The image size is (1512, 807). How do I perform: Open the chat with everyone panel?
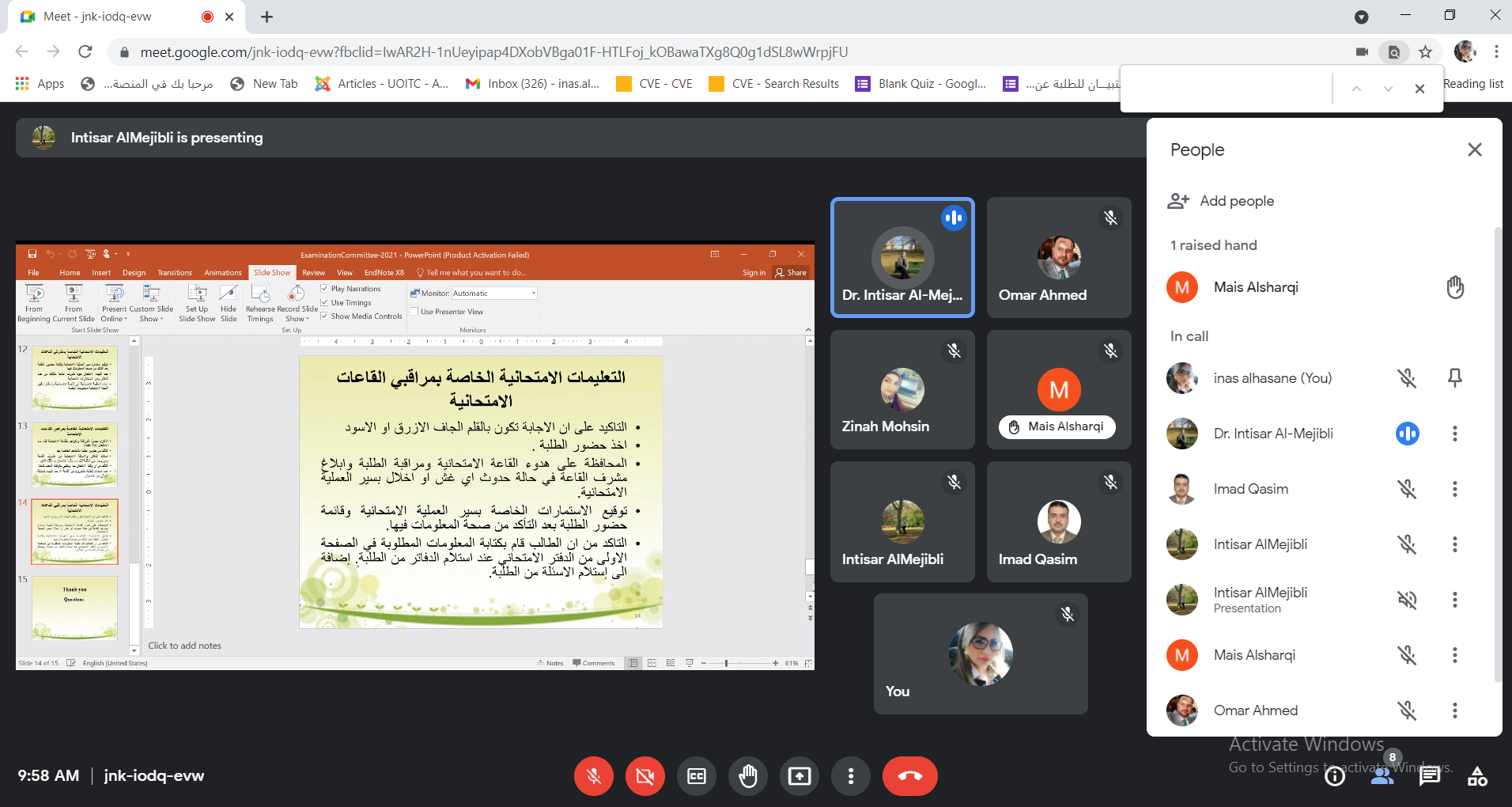[x=1429, y=777]
